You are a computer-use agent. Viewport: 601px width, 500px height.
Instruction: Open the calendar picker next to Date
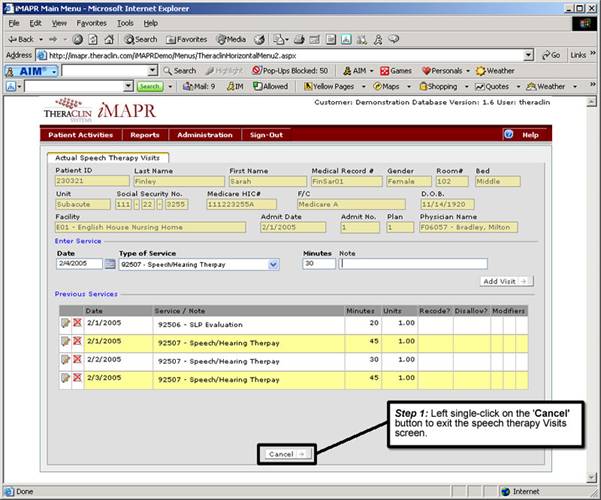(x=110, y=264)
